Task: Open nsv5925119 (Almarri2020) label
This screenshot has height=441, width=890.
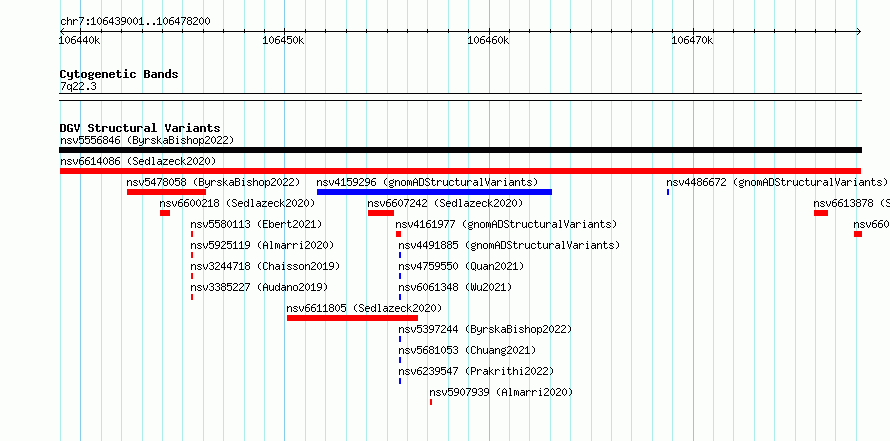Action: (x=262, y=245)
